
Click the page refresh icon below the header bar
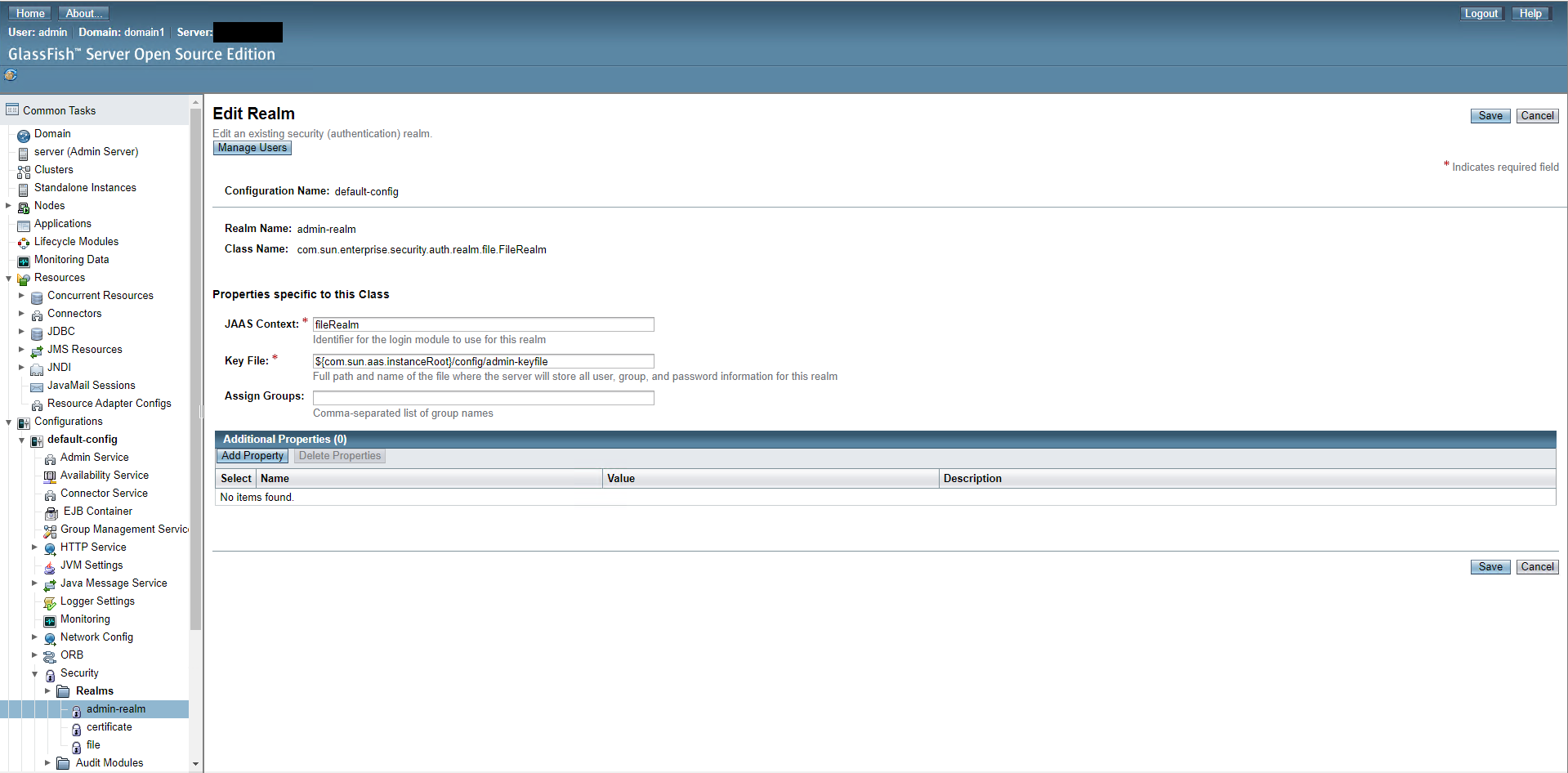pos(11,74)
